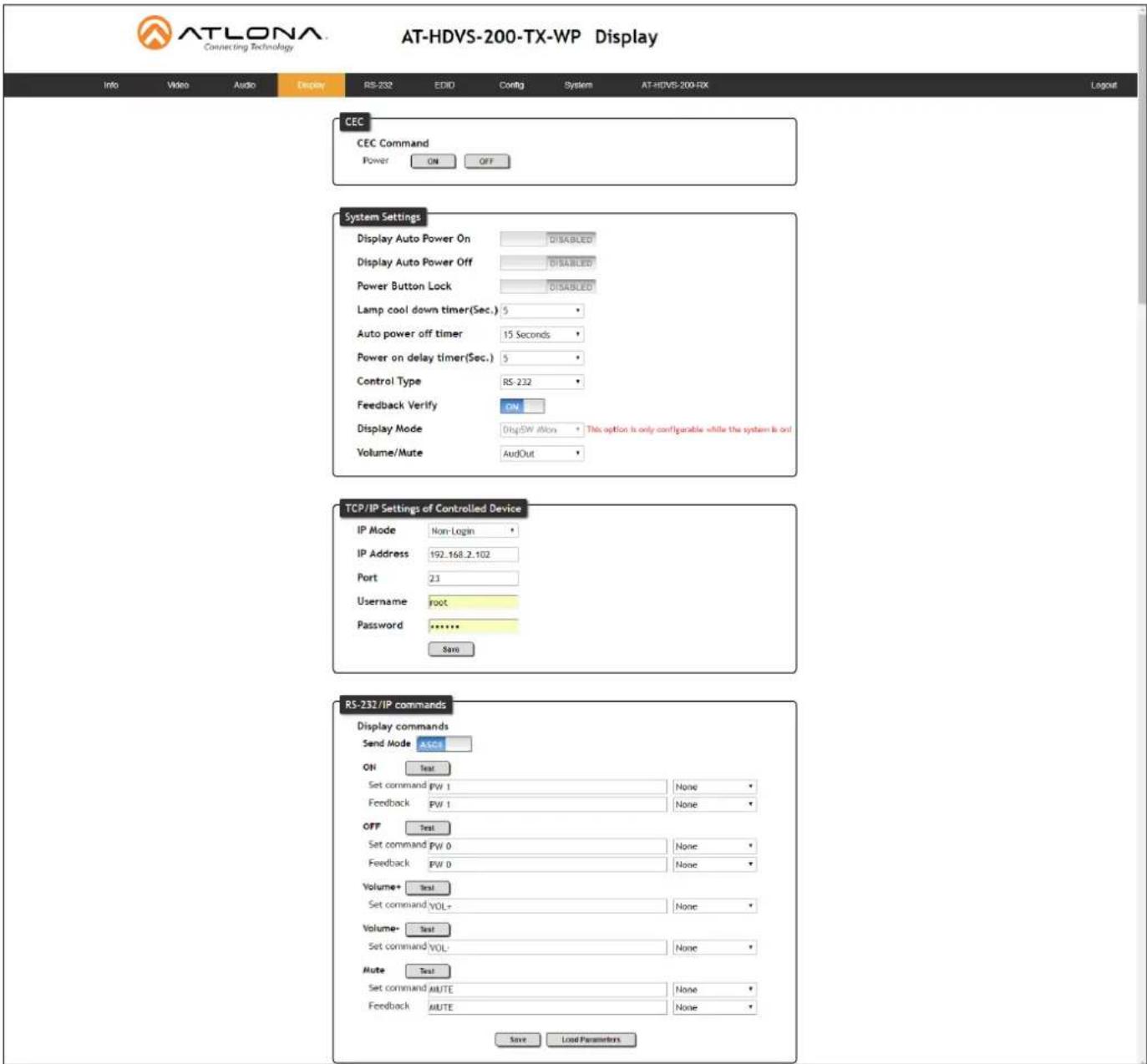Image resolution: width=1147 pixels, height=1064 pixels.
Task: Open the Video tab
Action: (178, 85)
